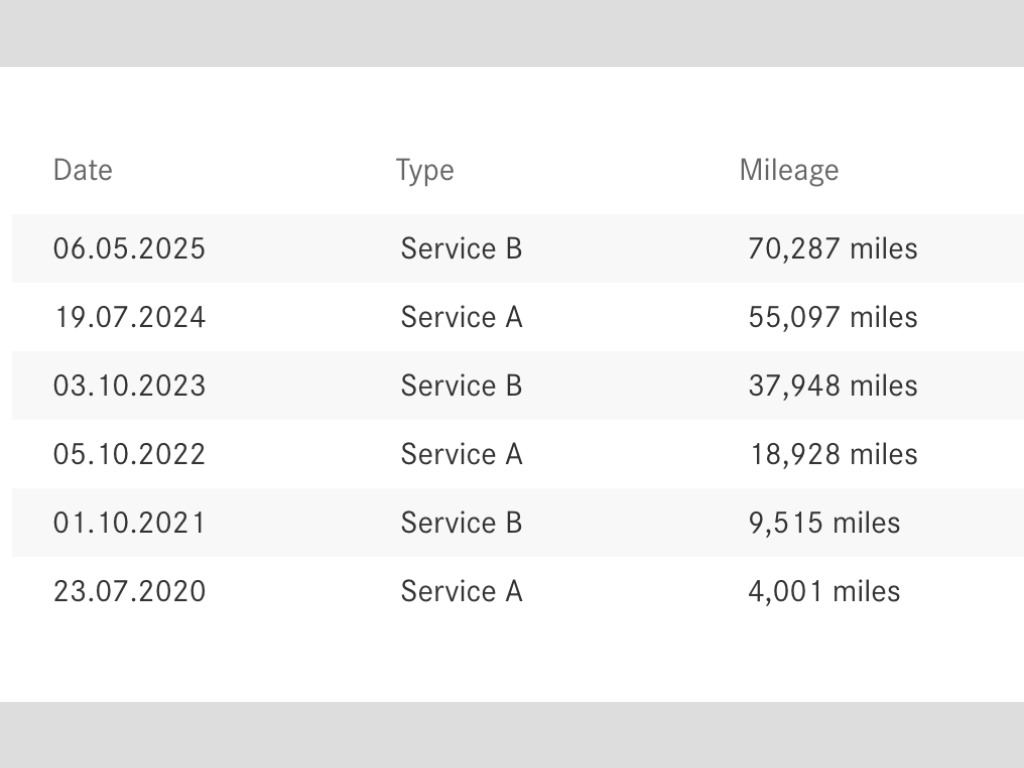Select Service B in the 06.05.2025 row
Screen dimensions: 1024x768
click(x=461, y=248)
